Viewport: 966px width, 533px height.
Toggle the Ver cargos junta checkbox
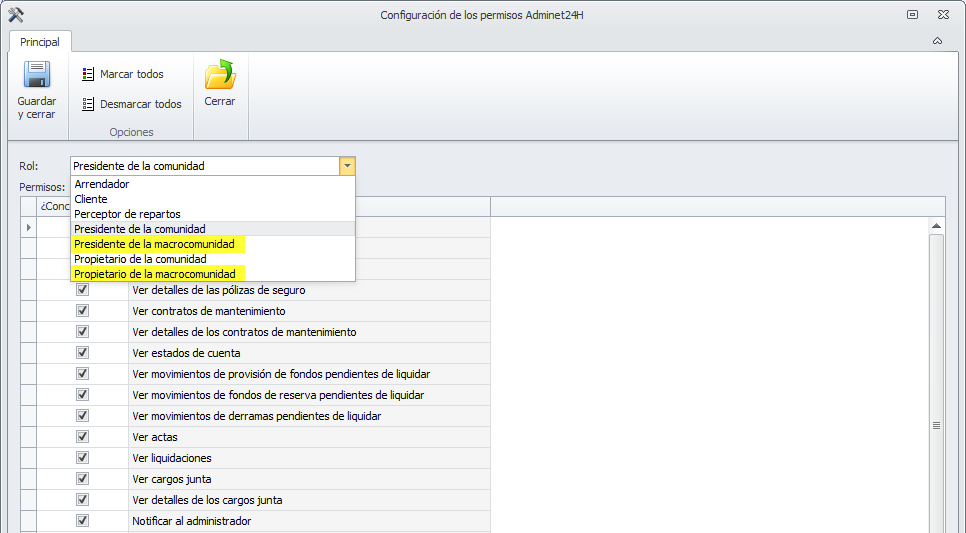[82, 478]
